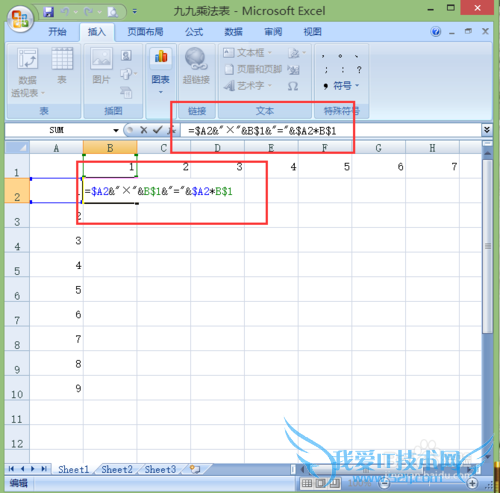Click the SmartArt icon in 插图 group
This screenshot has height=493, width=500.
click(126, 92)
